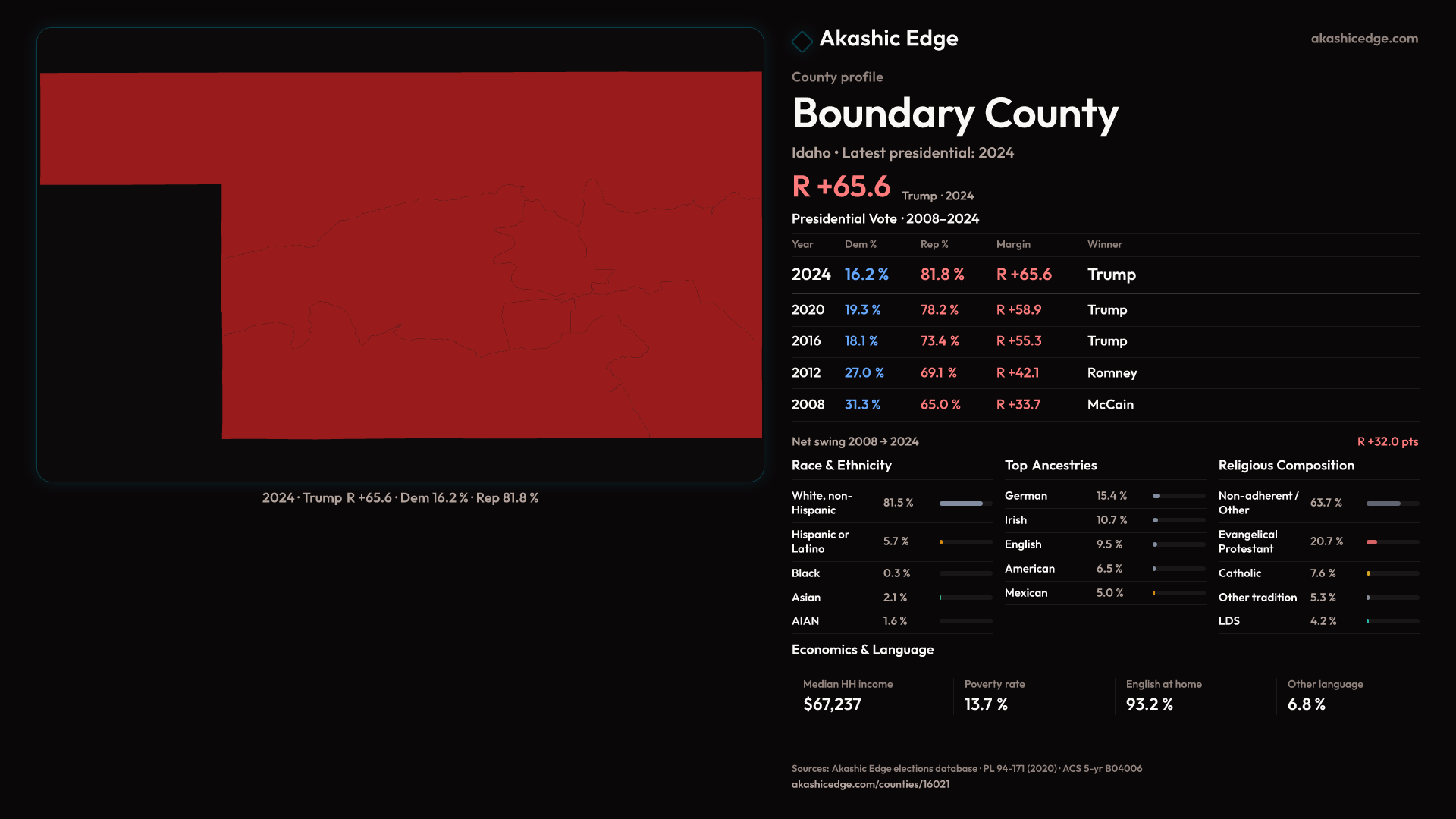This screenshot has width=1456, height=819.
Task: Click the White non-Hispanic percentage bar
Action: [965, 504]
